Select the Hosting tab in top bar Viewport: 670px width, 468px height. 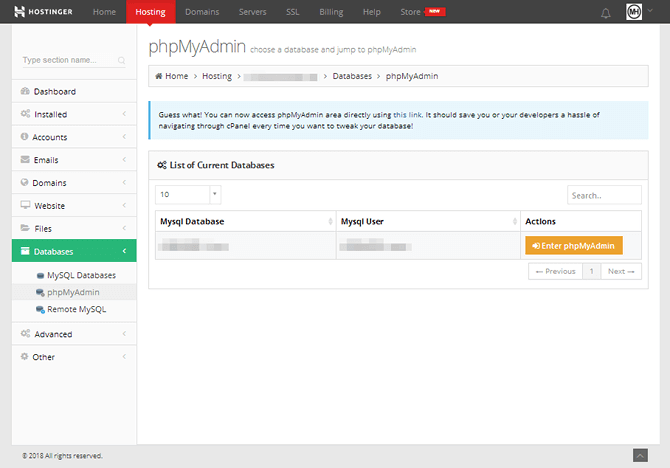[x=150, y=12]
